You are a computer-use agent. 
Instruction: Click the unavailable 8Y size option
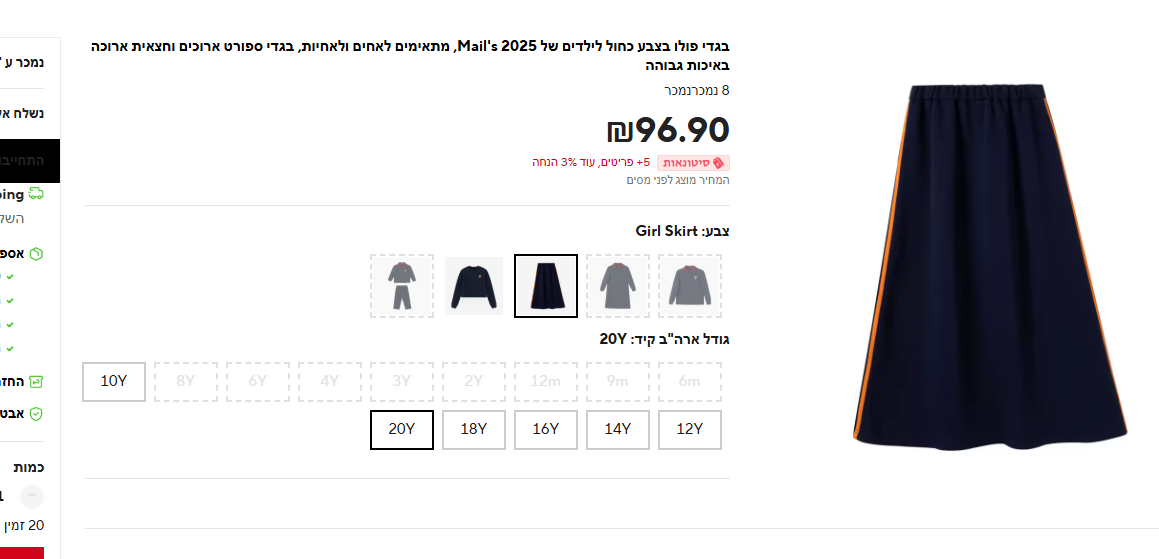click(x=185, y=382)
